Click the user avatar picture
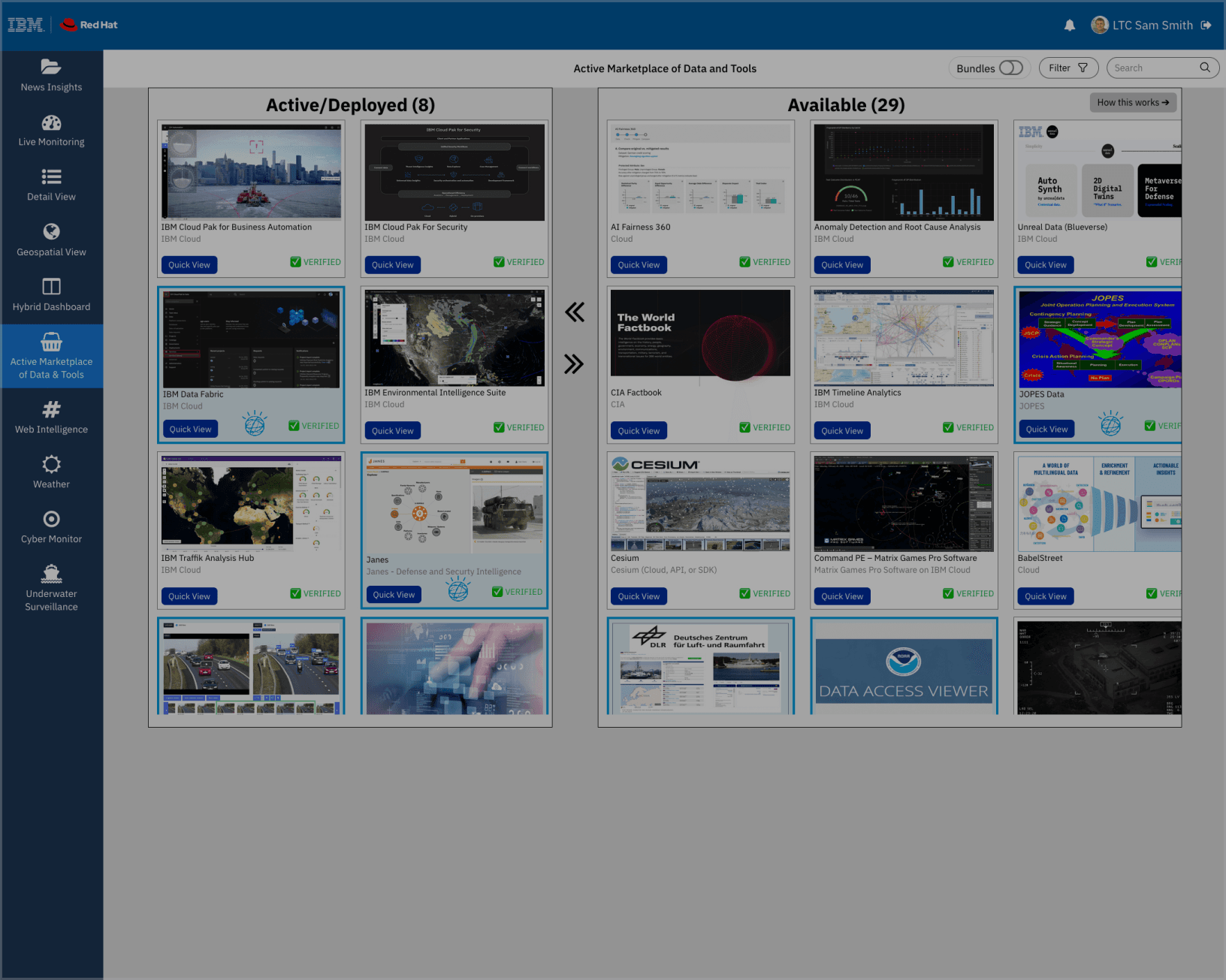The height and width of the screenshot is (980, 1226). coord(1100,25)
